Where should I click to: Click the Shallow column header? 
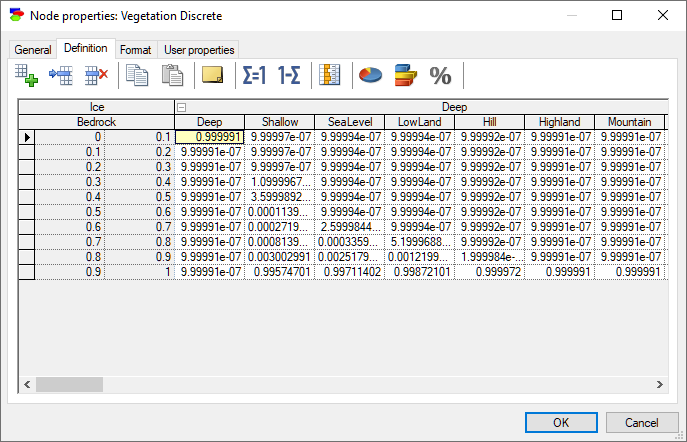(280, 122)
